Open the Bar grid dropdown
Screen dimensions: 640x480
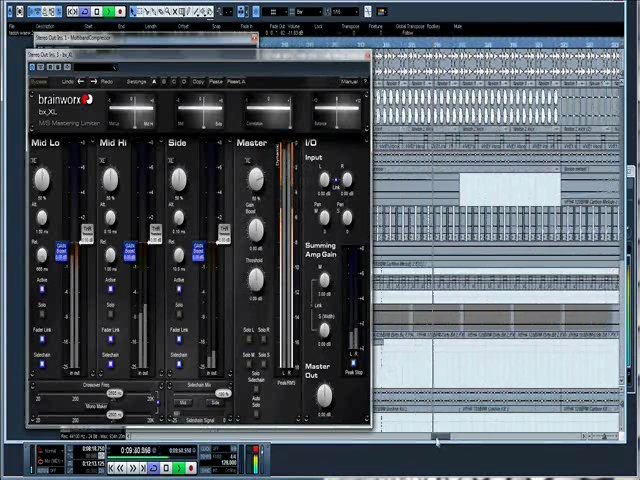(x=308, y=12)
